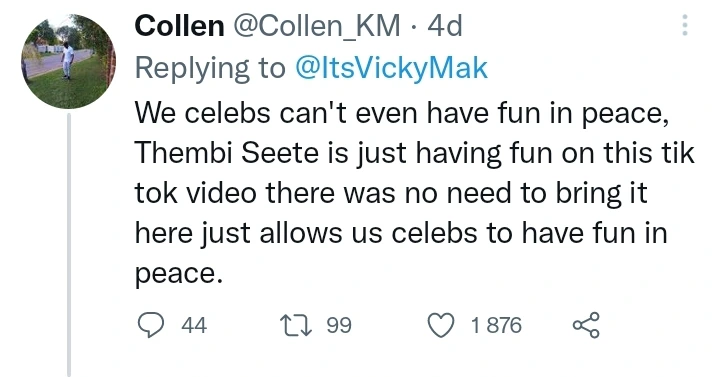
Task: Click the final word 'peace.' in the tweet
Action: [x=179, y=275]
